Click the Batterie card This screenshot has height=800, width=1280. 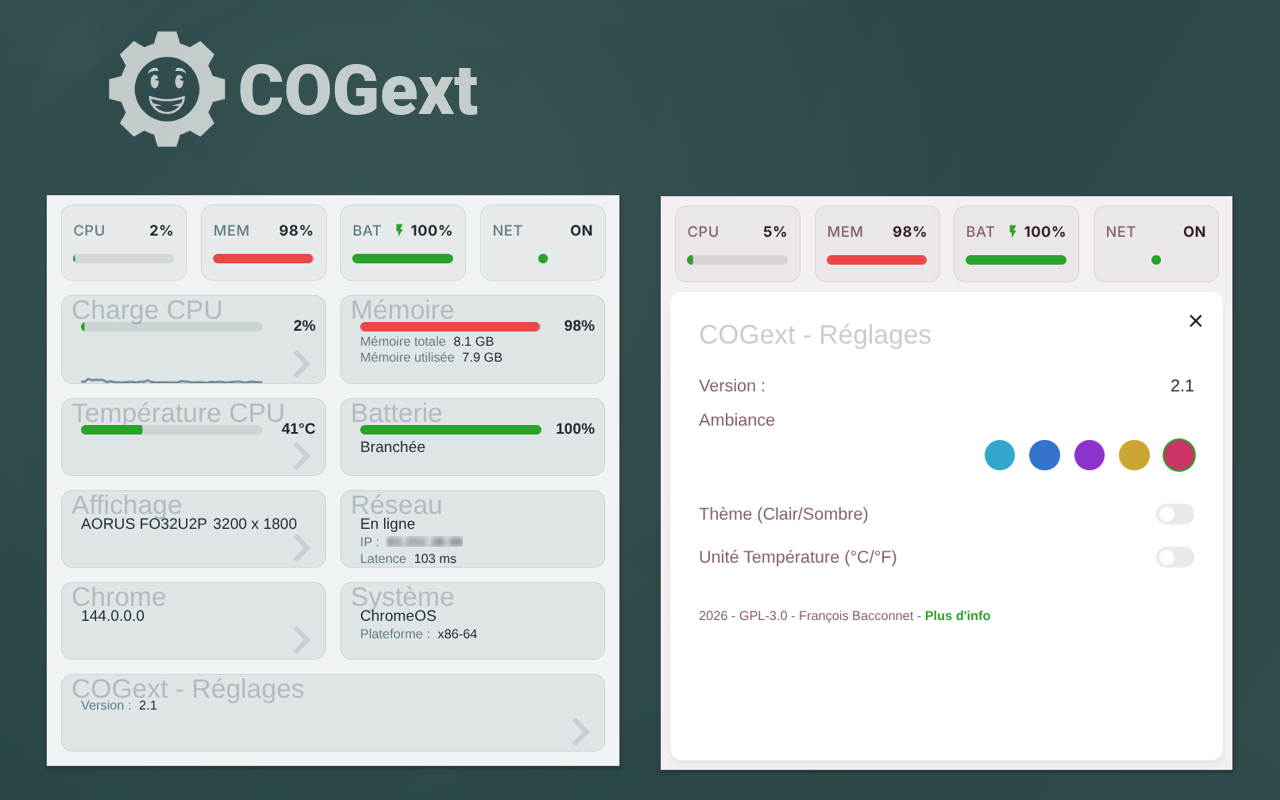click(473, 437)
